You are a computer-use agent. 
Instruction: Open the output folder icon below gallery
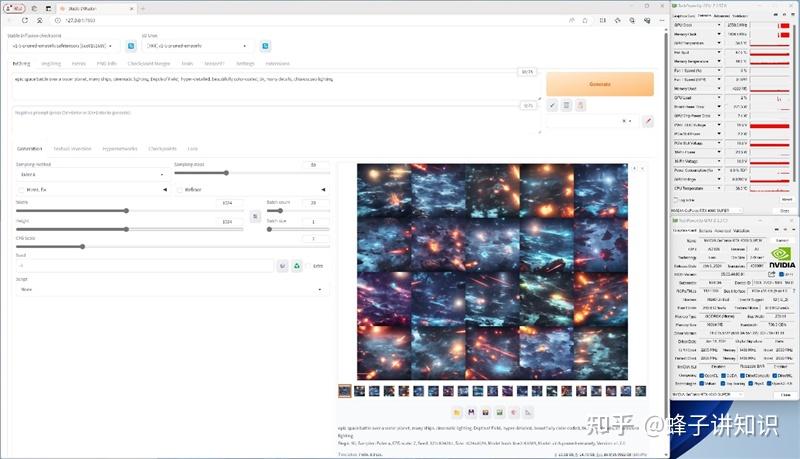click(x=457, y=412)
